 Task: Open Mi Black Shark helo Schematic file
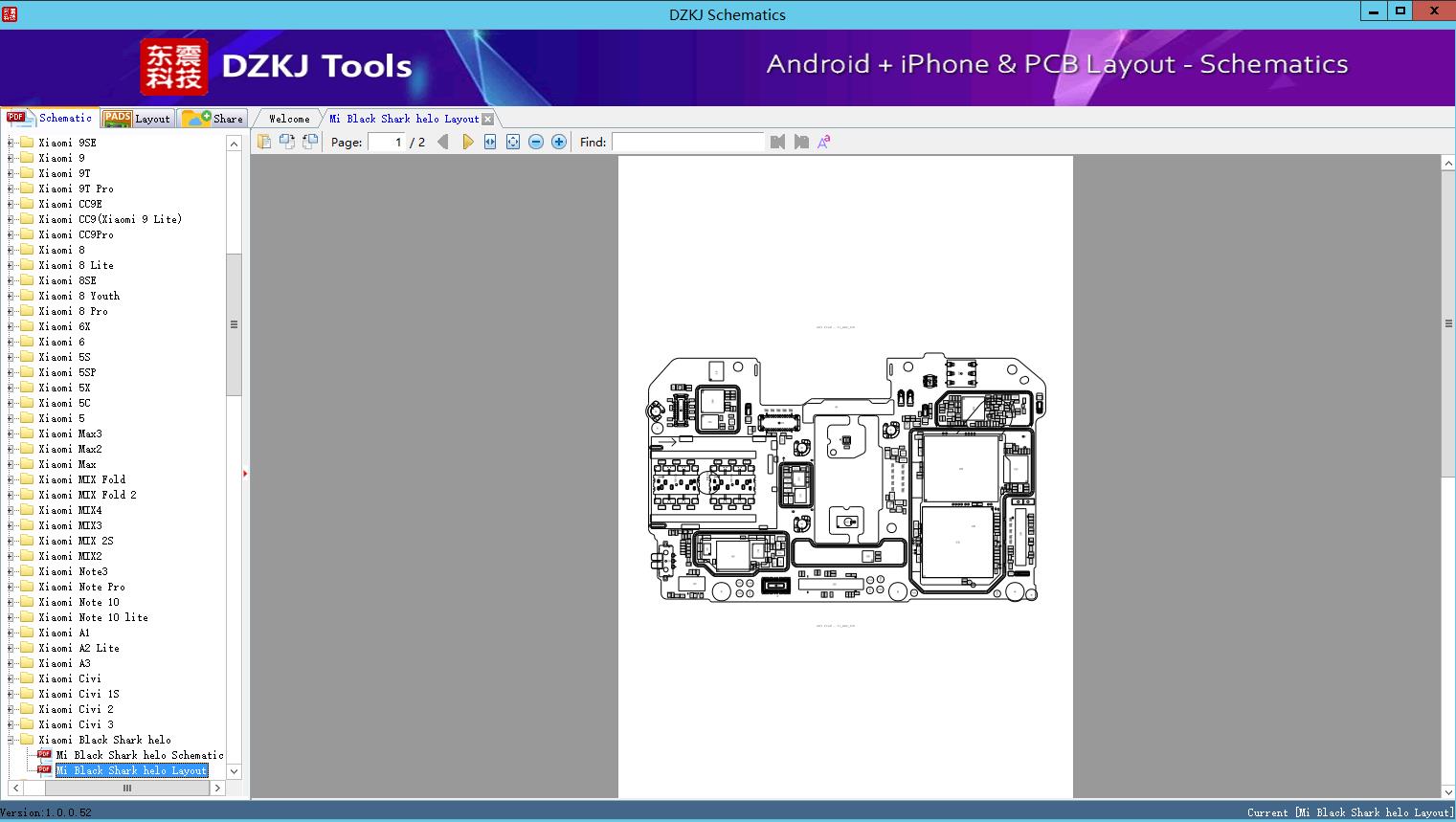click(139, 755)
